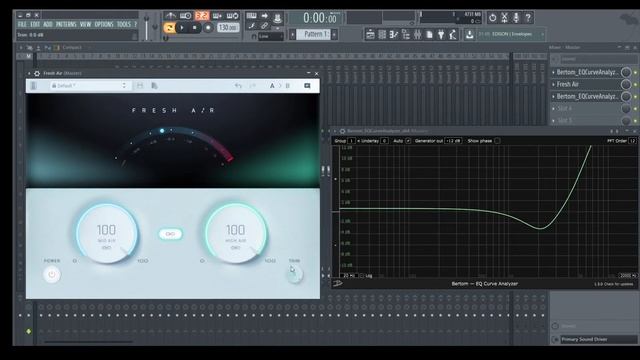
Task: Click plus button right of Pattern 1
Action: 334,34
